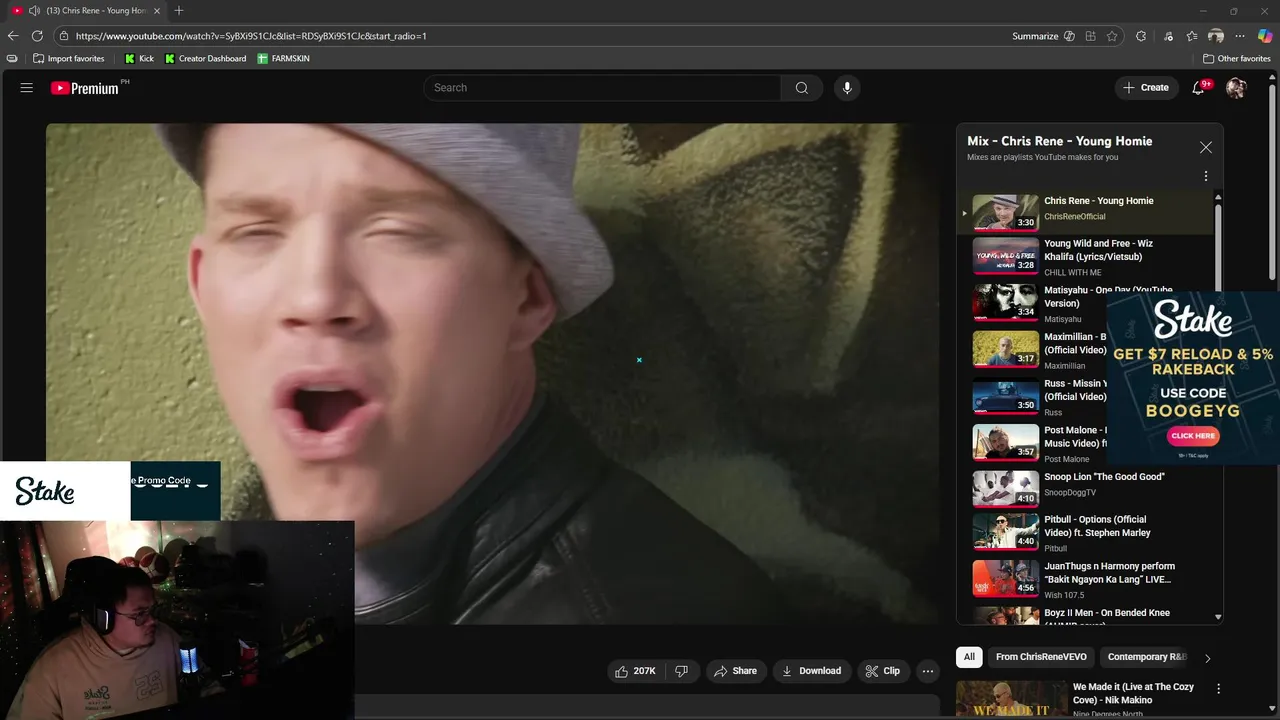1280x720 pixels.
Task: Click the YouTube search input field
Action: point(602,88)
